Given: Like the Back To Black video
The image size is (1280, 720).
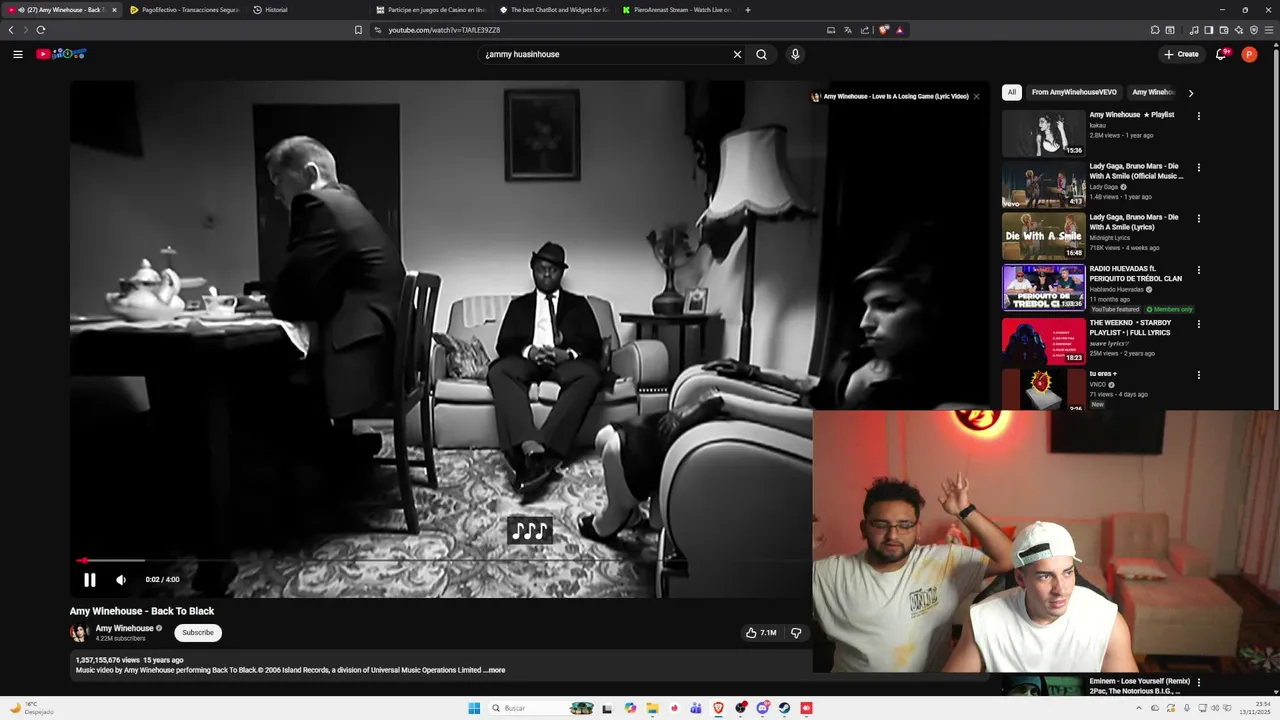Looking at the screenshot, I should (x=761, y=633).
